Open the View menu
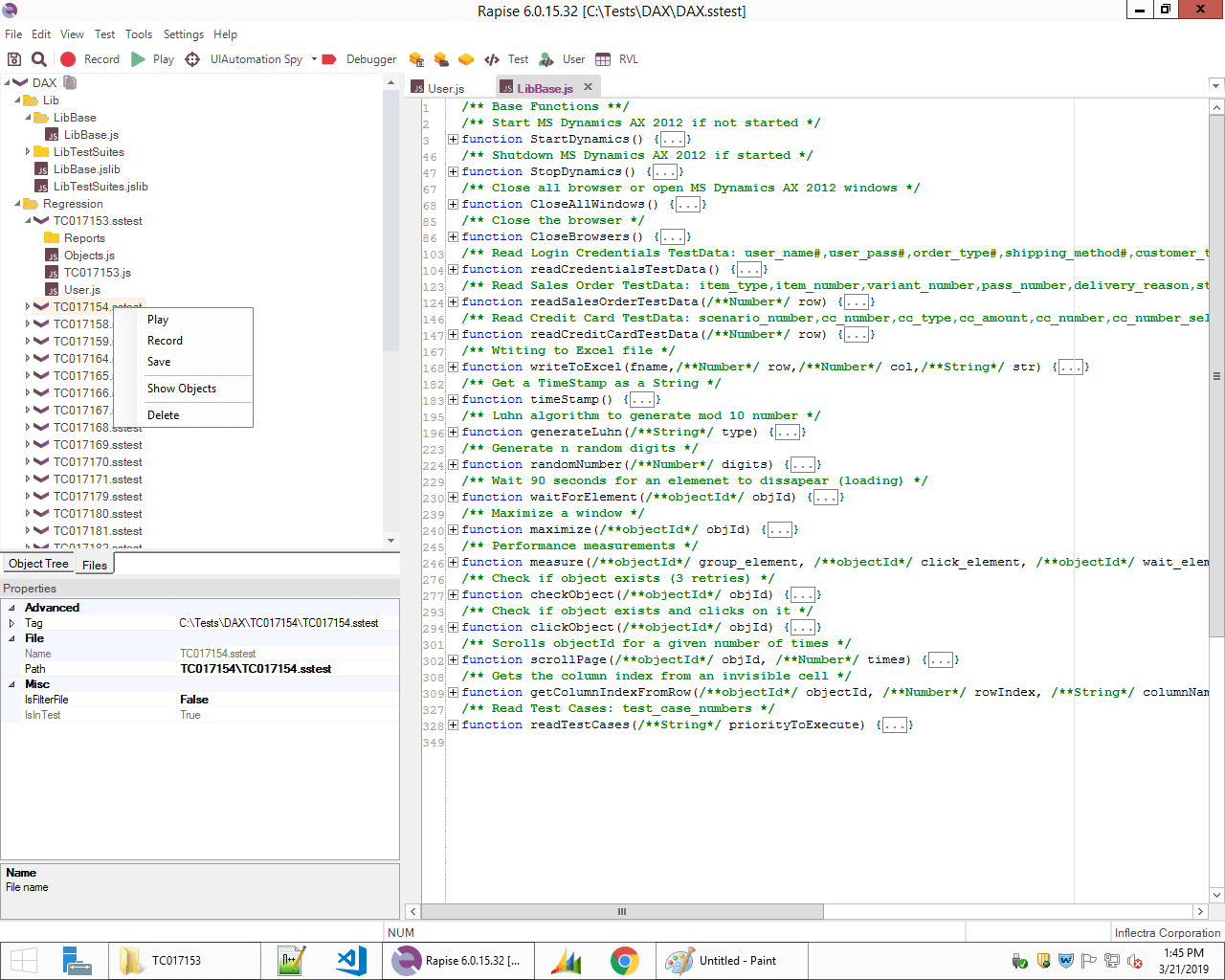 pos(73,34)
